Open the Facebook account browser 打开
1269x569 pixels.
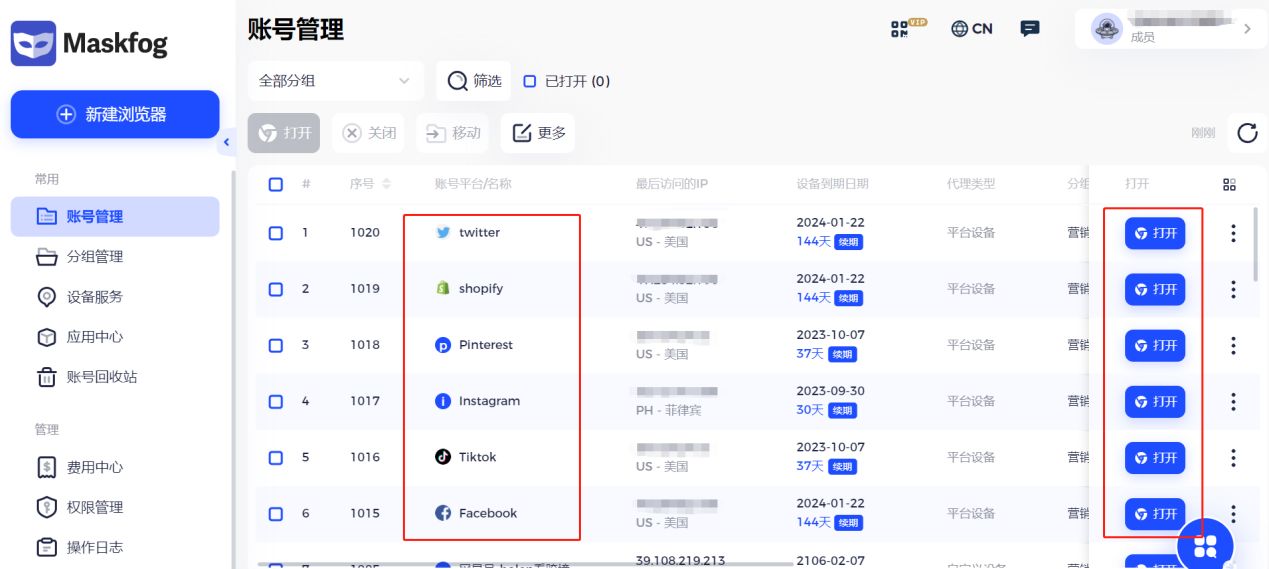click(1155, 513)
